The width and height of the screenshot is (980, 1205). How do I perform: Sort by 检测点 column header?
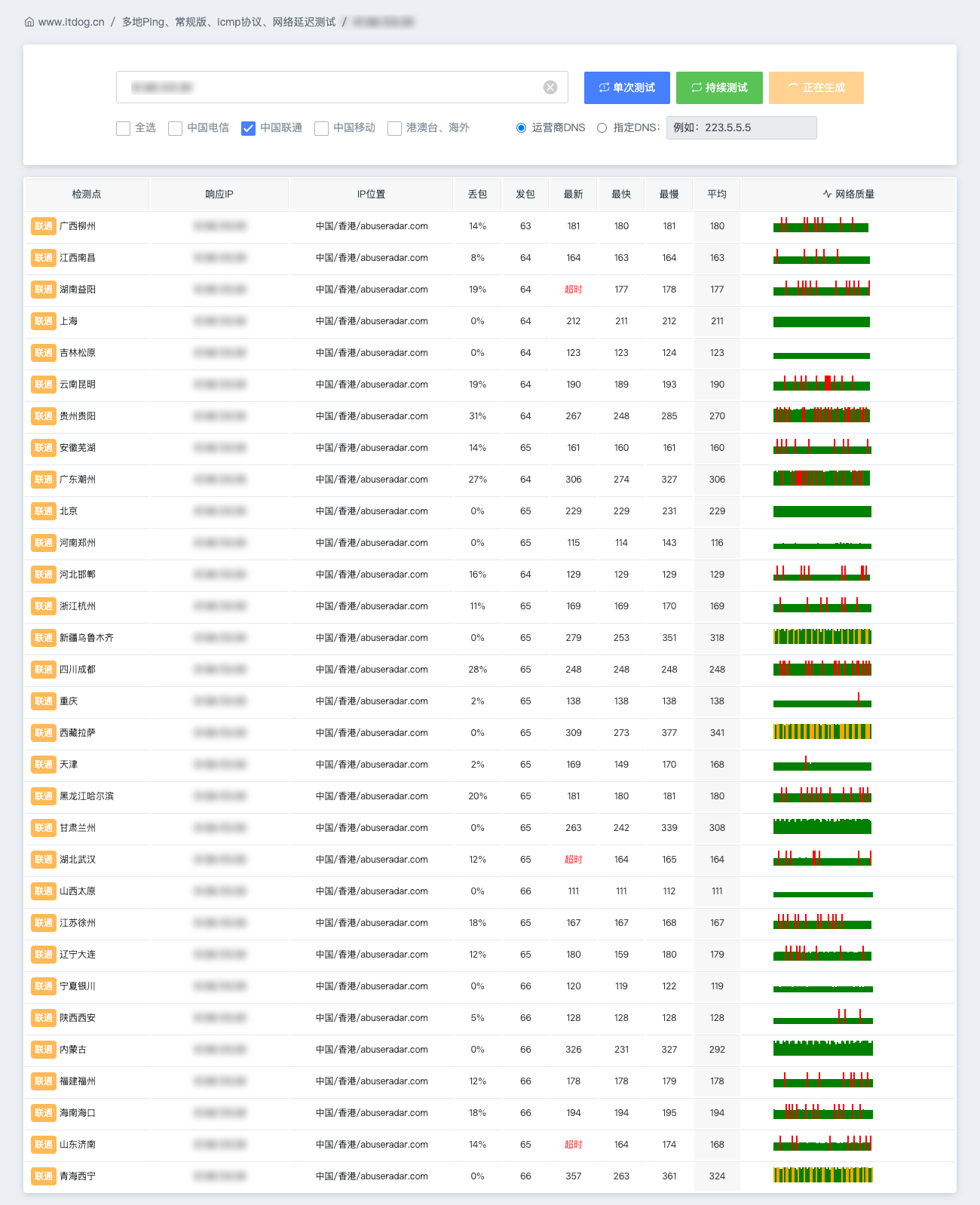coord(87,195)
